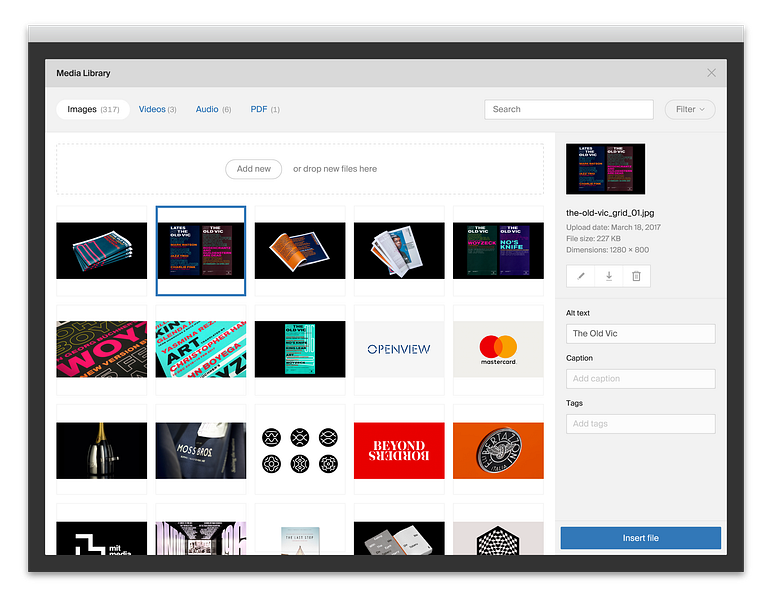Screen dimensions: 772x600
Task: Select the Woyzeck No's Knife posters thumbnail
Action: pyautogui.click(x=498, y=251)
